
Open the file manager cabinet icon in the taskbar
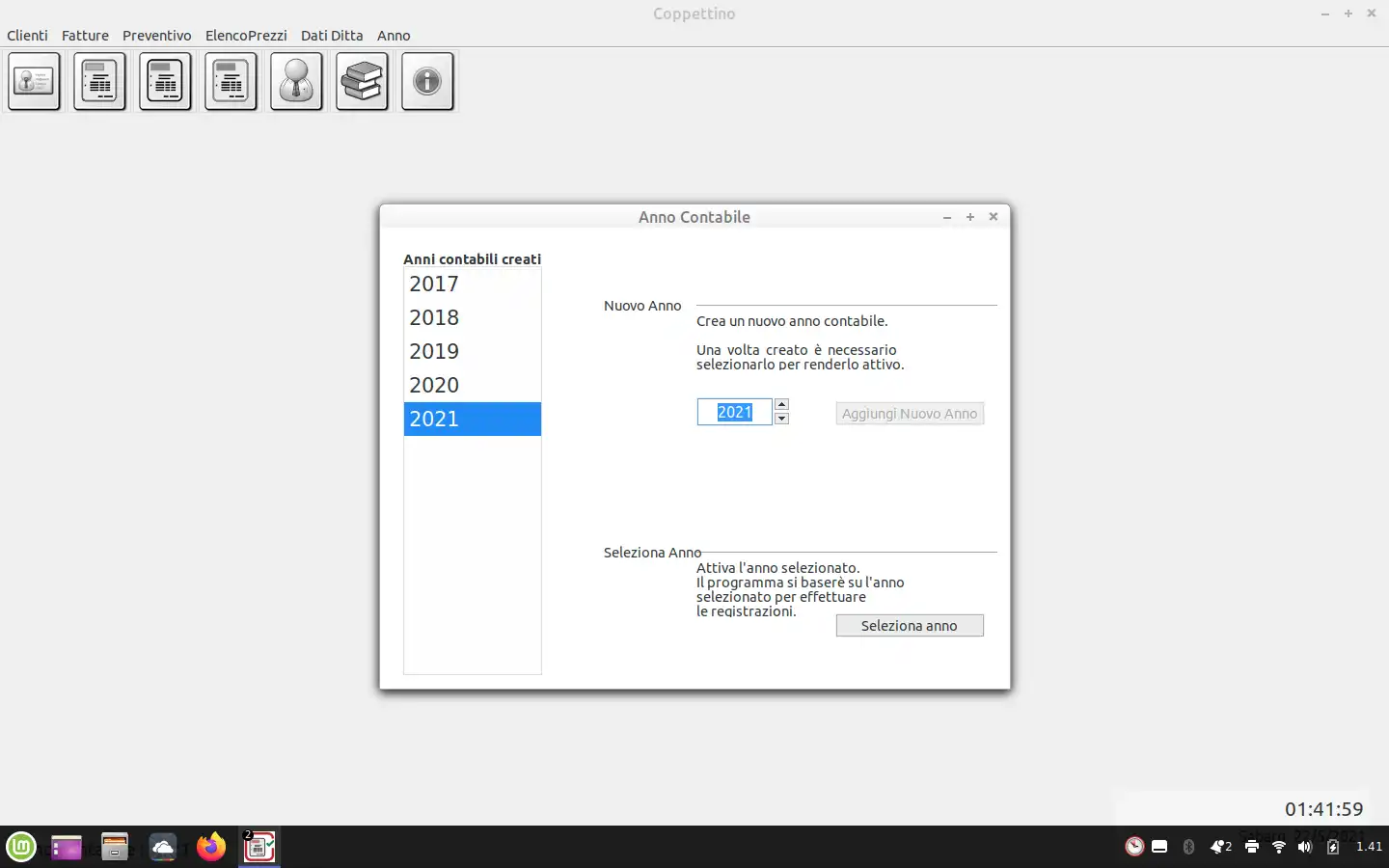click(115, 847)
